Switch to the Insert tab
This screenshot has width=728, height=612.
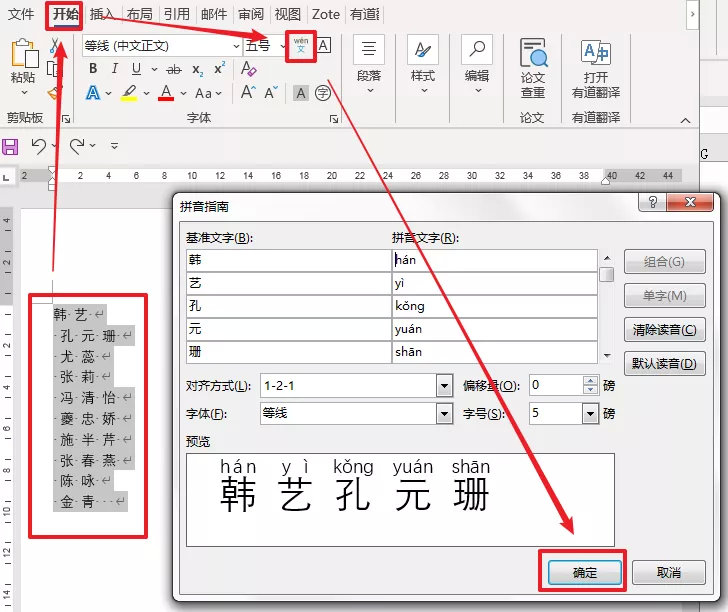(101, 14)
